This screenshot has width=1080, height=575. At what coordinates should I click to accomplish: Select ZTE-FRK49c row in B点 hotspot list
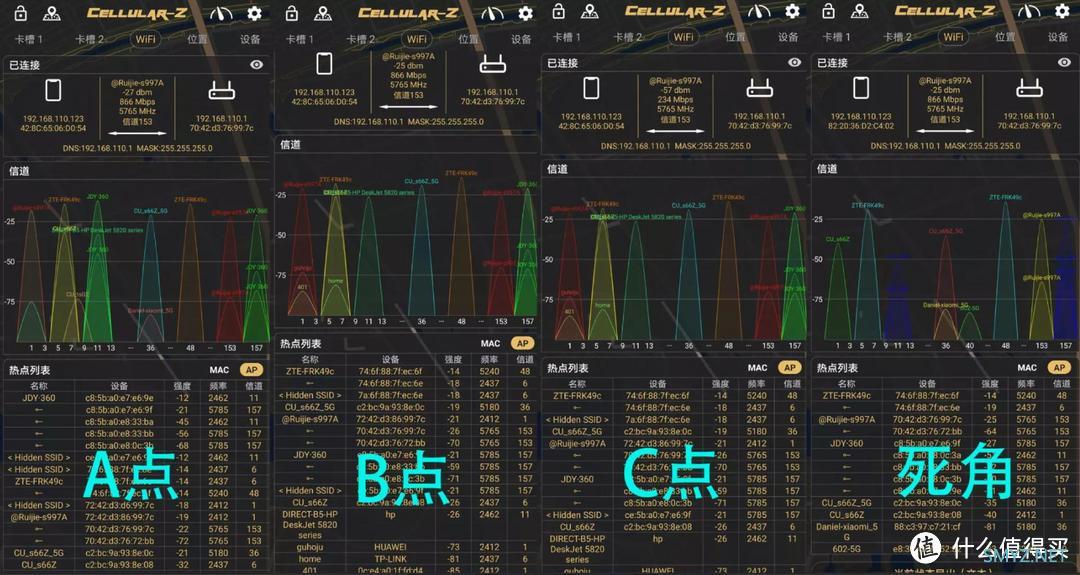coord(406,371)
